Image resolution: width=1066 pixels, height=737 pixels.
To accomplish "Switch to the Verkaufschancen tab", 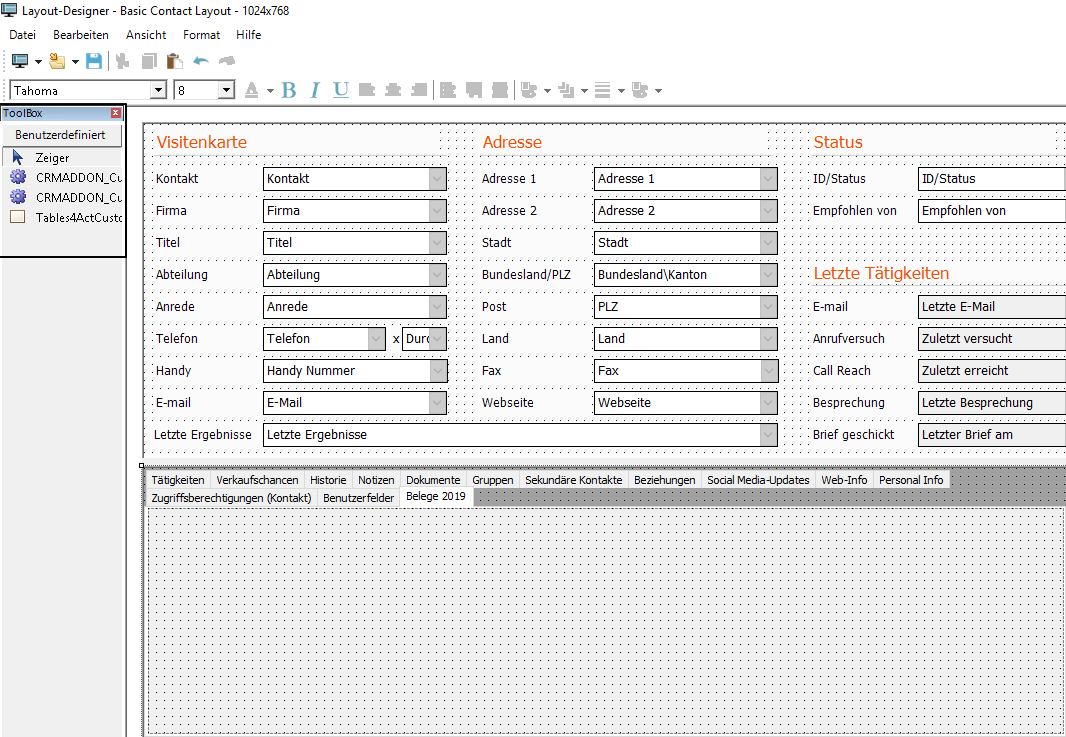I will coord(257,480).
